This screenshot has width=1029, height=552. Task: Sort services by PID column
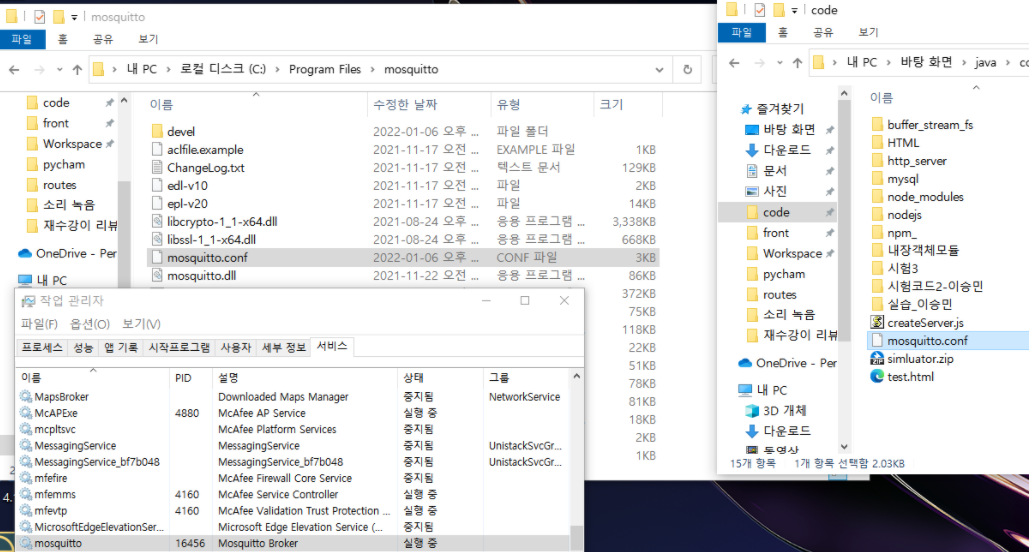tap(183, 378)
